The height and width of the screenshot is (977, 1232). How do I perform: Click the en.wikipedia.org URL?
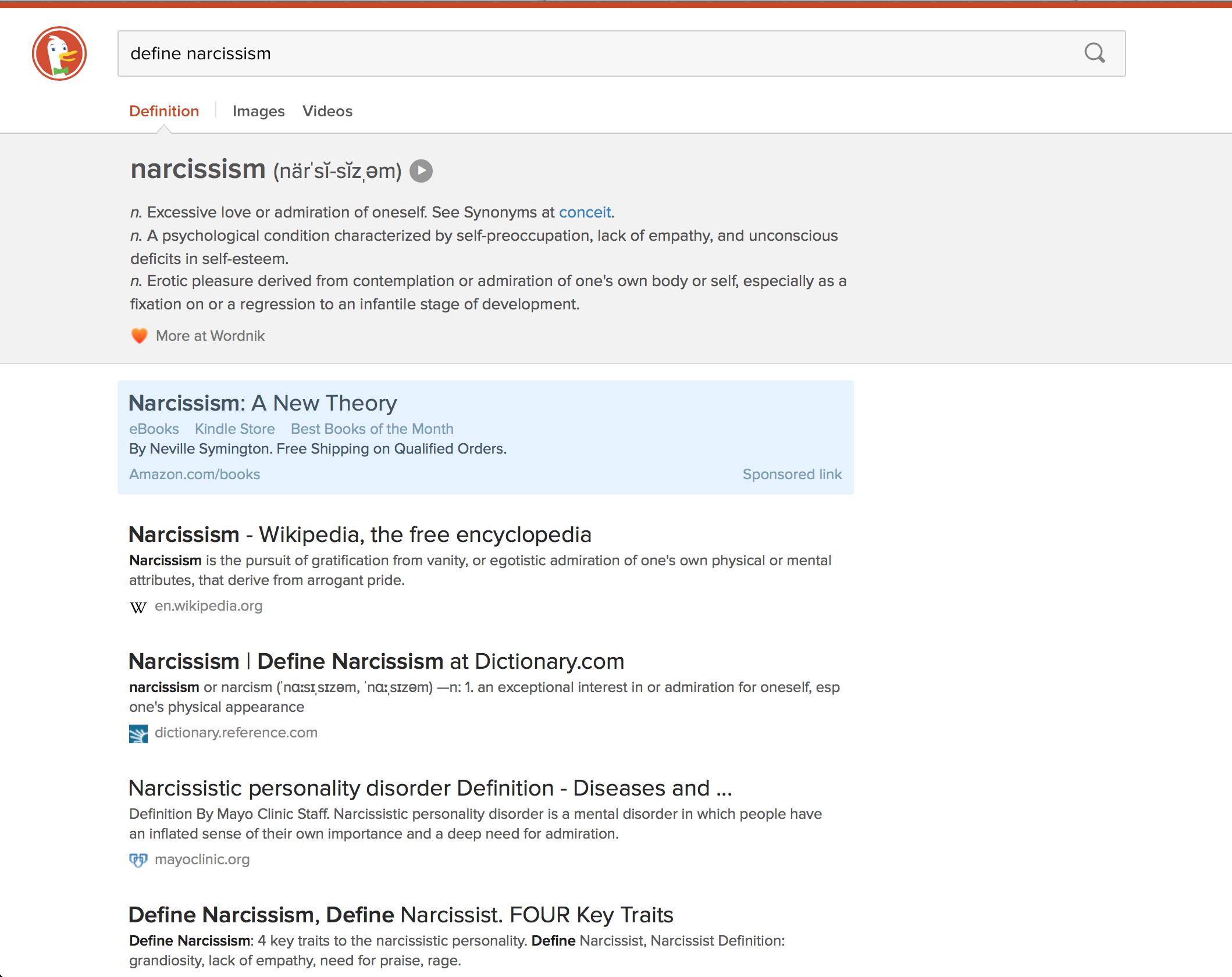(x=208, y=606)
